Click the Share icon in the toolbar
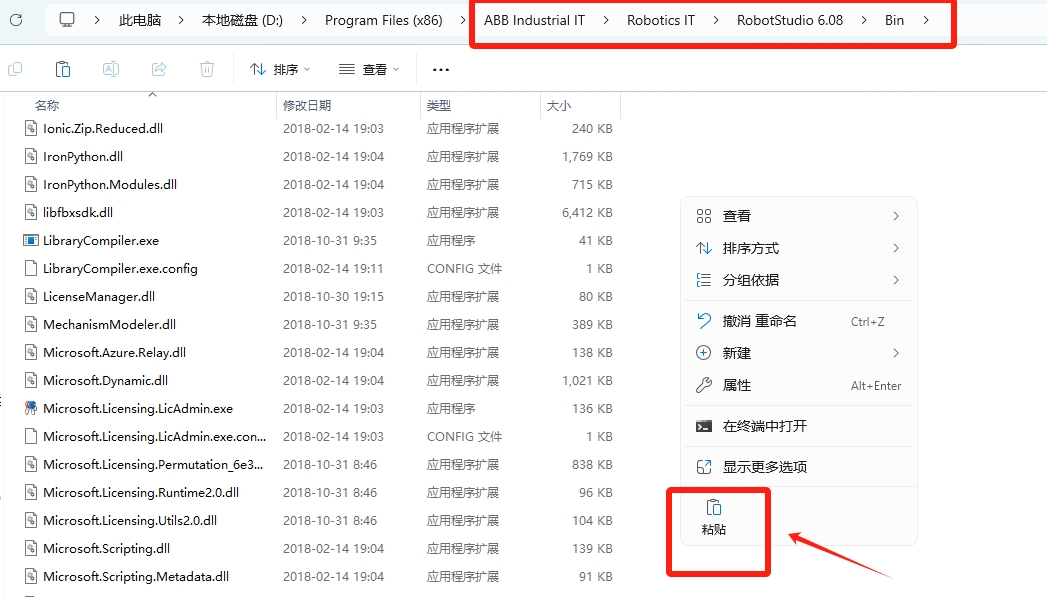Viewport: 1047px width, 597px height. (x=158, y=68)
